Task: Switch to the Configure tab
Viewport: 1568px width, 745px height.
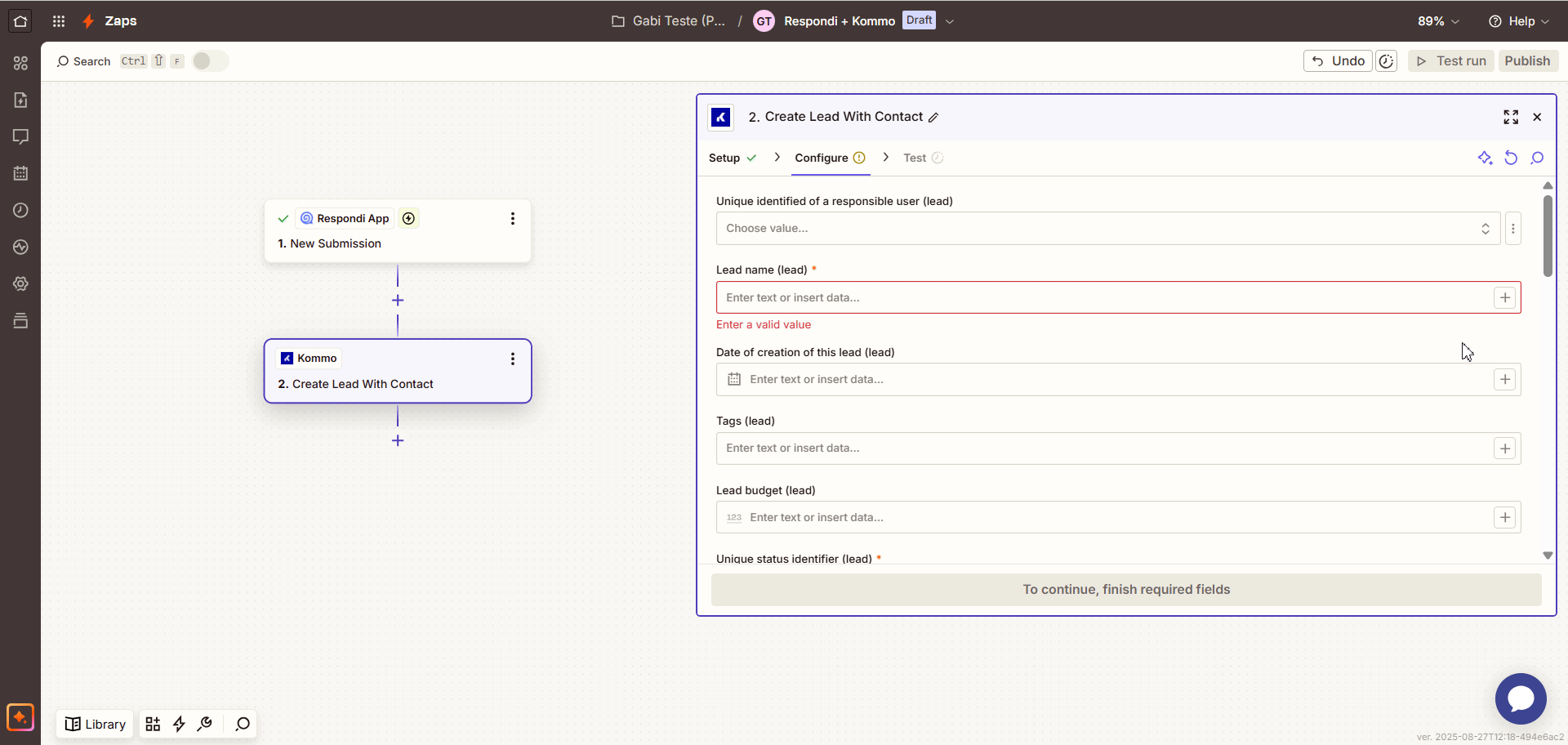Action: click(x=830, y=158)
